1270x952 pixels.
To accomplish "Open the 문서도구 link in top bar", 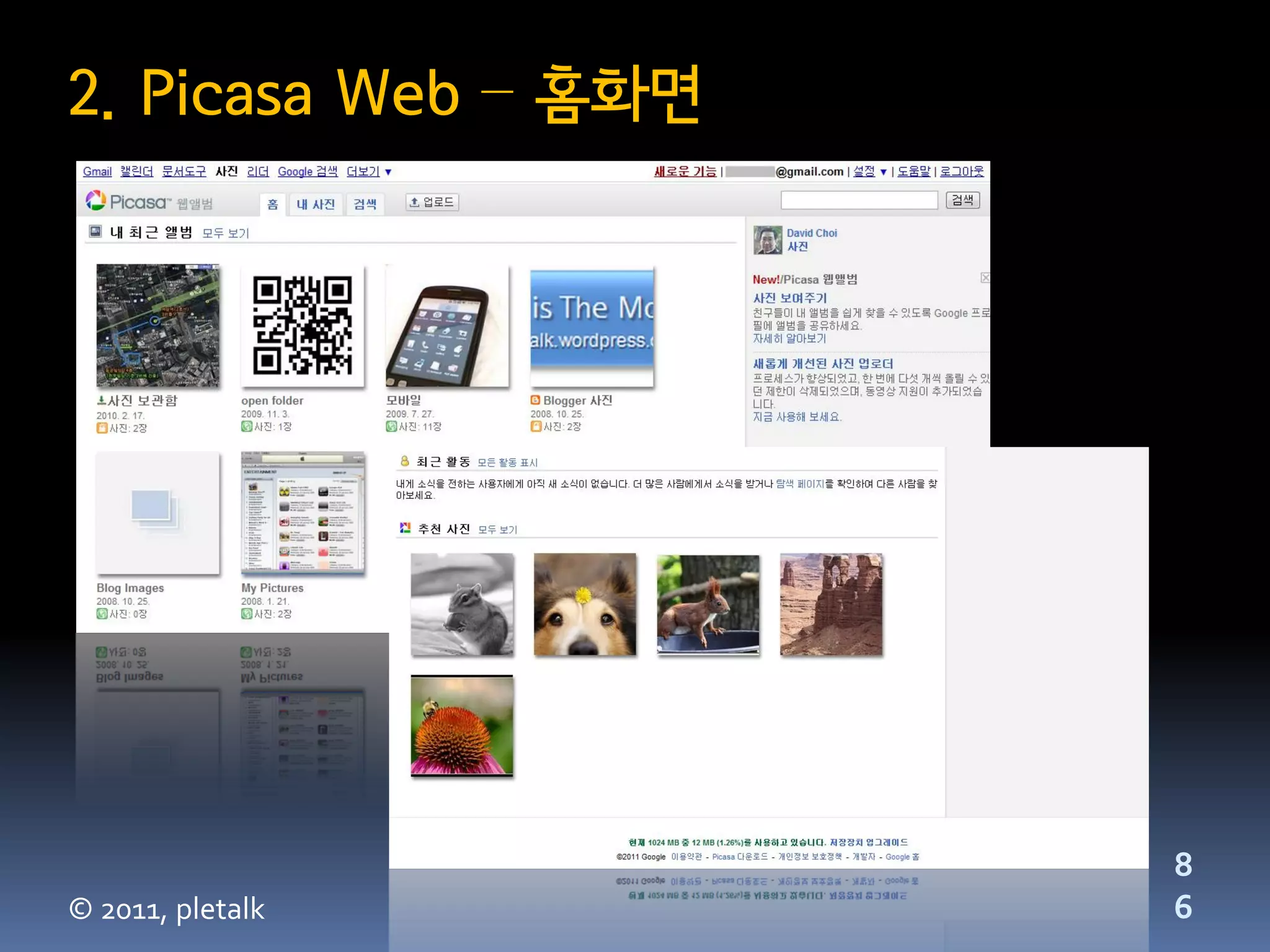I will pyautogui.click(x=184, y=172).
